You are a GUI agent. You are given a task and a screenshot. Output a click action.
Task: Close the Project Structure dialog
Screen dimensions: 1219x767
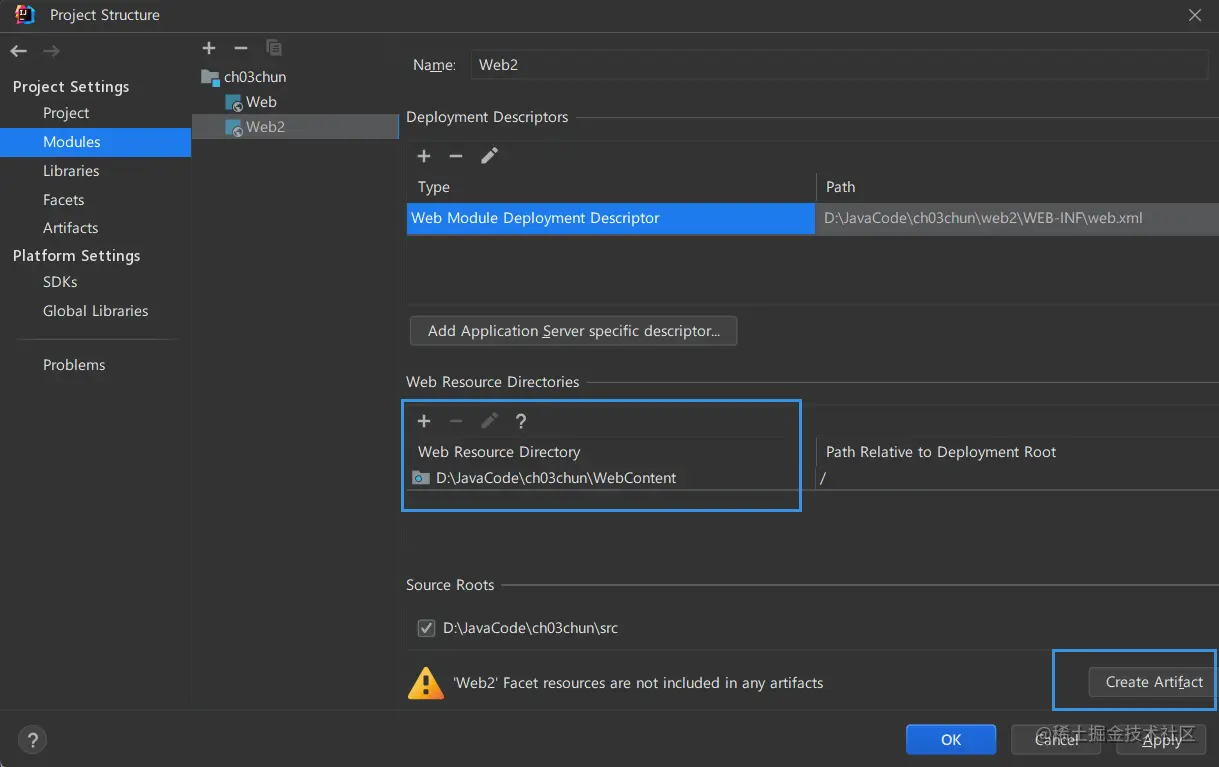click(x=1194, y=15)
